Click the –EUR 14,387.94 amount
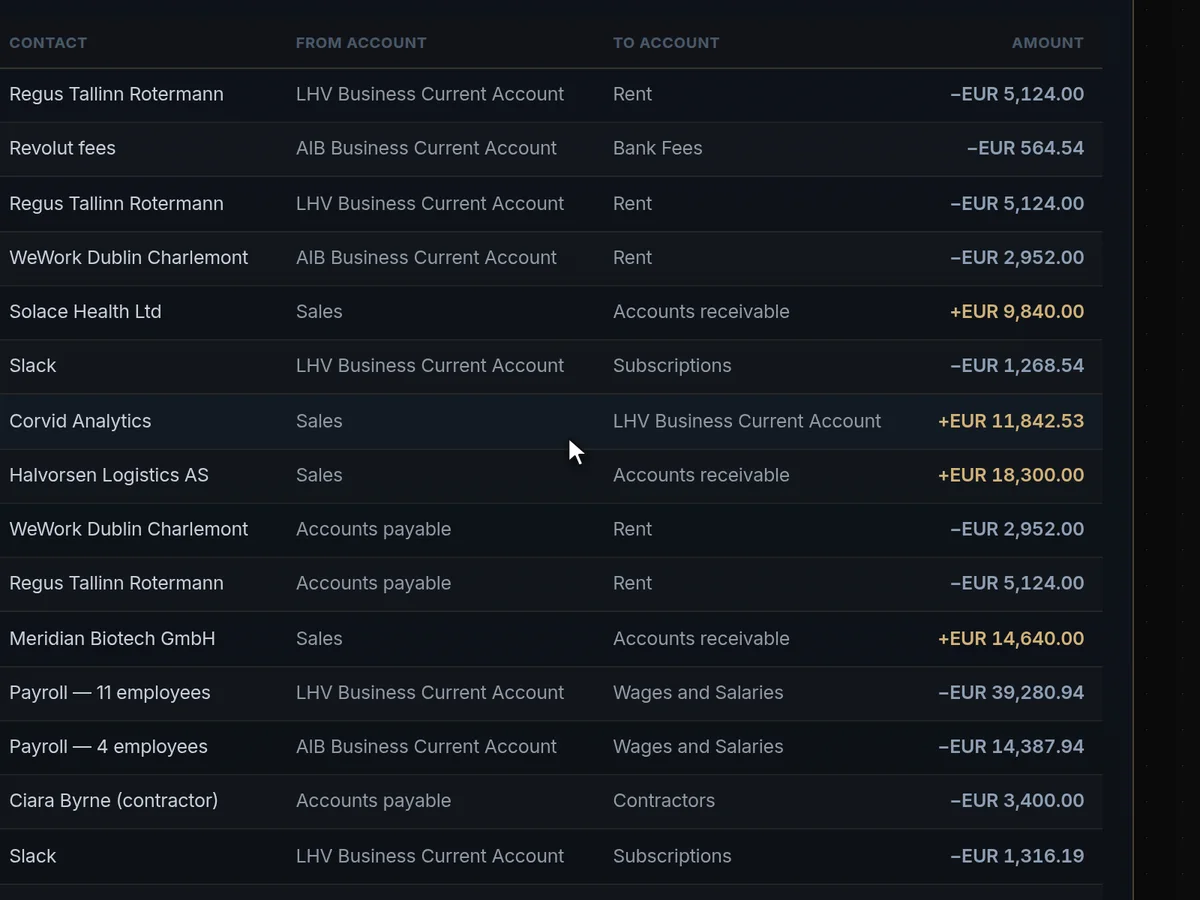This screenshot has width=1200, height=900. click(1010, 746)
